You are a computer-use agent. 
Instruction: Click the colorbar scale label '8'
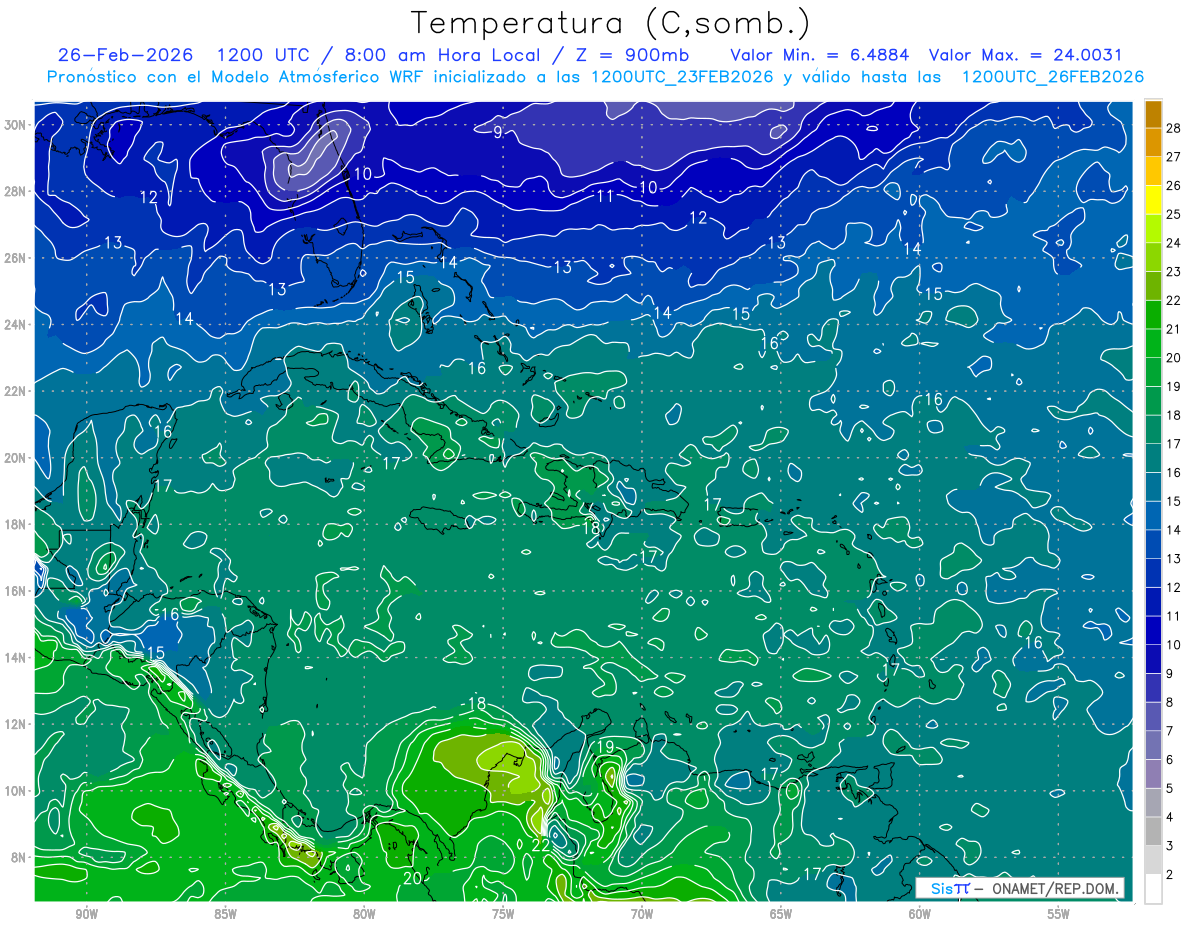click(x=1170, y=703)
